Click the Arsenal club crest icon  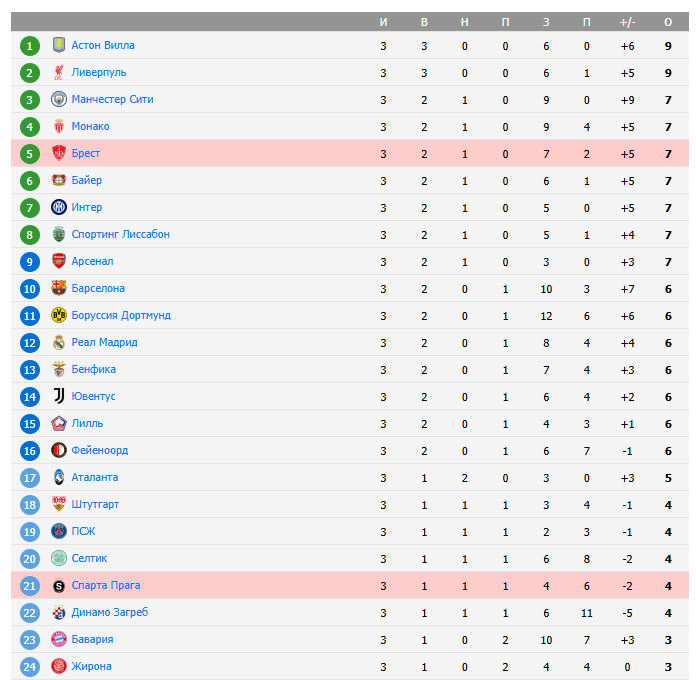pyautogui.click(x=58, y=261)
